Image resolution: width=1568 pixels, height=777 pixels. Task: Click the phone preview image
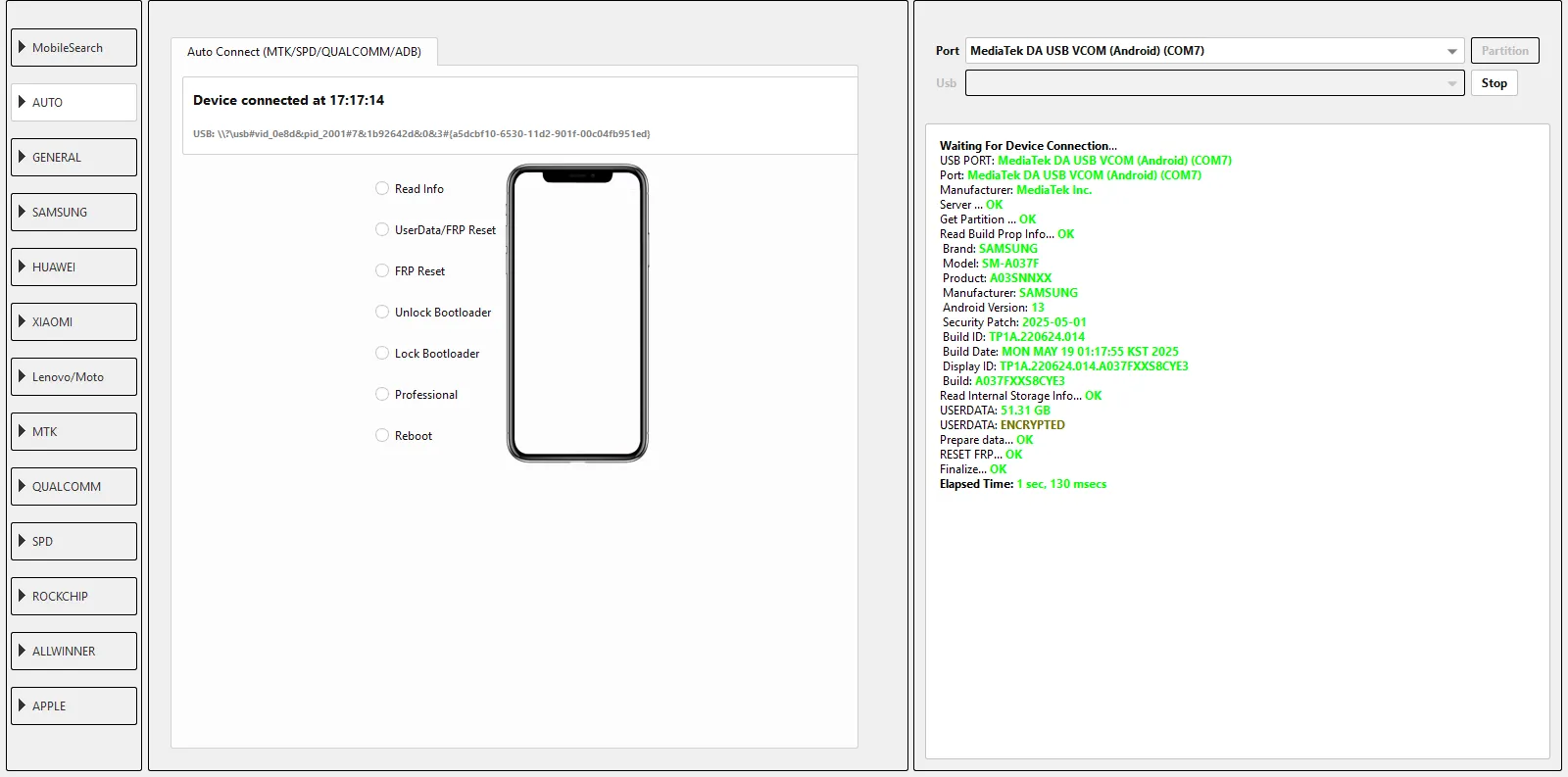coord(577,314)
